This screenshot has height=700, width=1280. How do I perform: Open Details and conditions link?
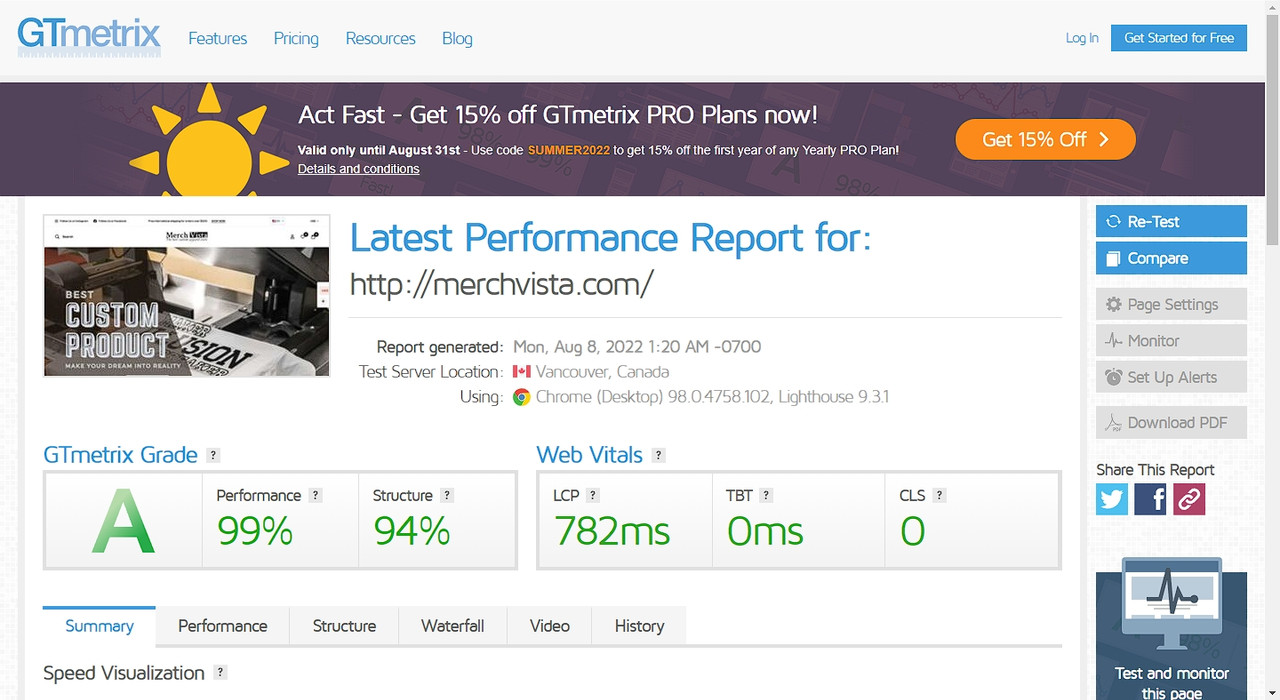358,169
